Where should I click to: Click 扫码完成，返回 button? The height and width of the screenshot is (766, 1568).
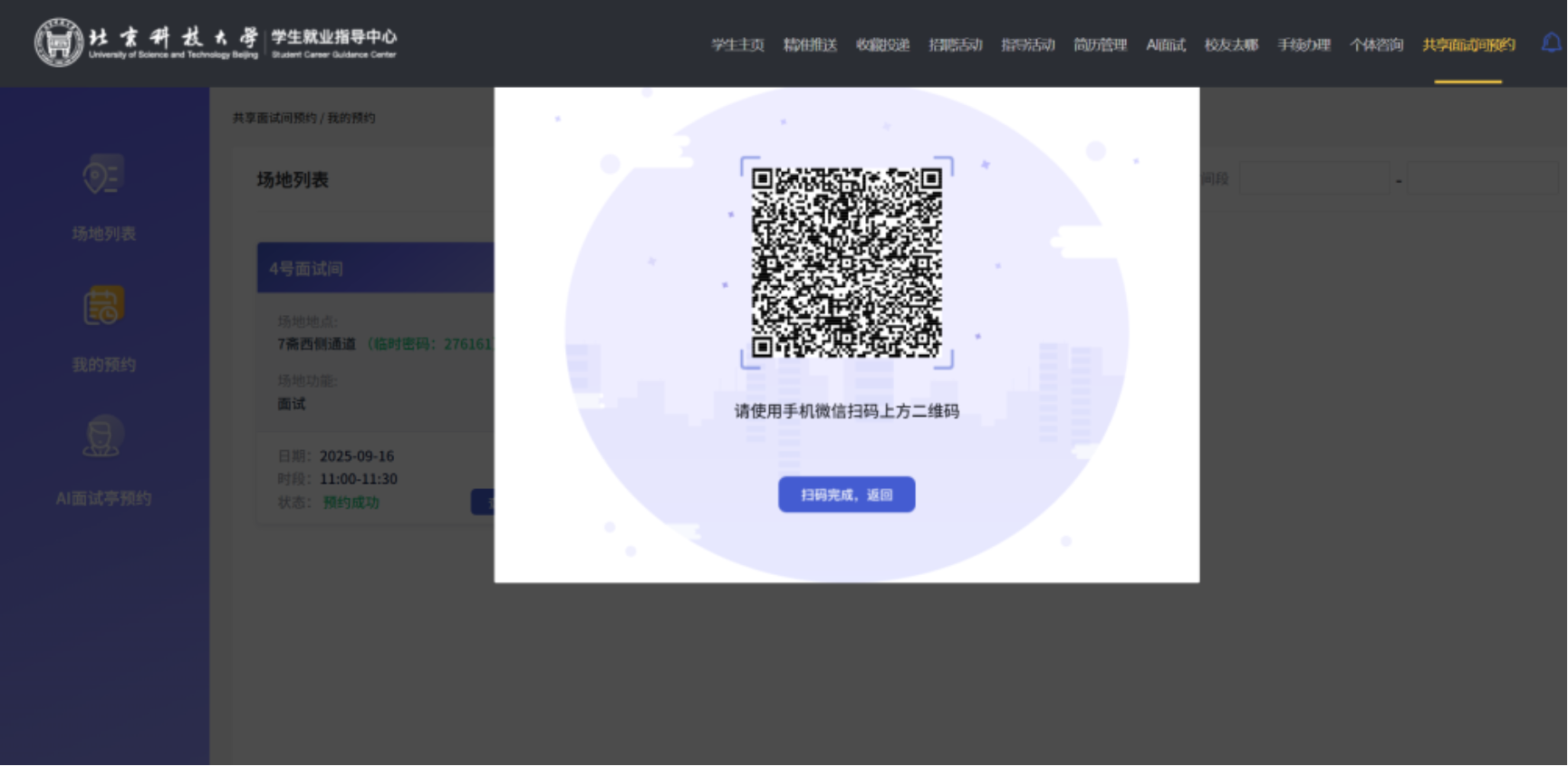846,494
